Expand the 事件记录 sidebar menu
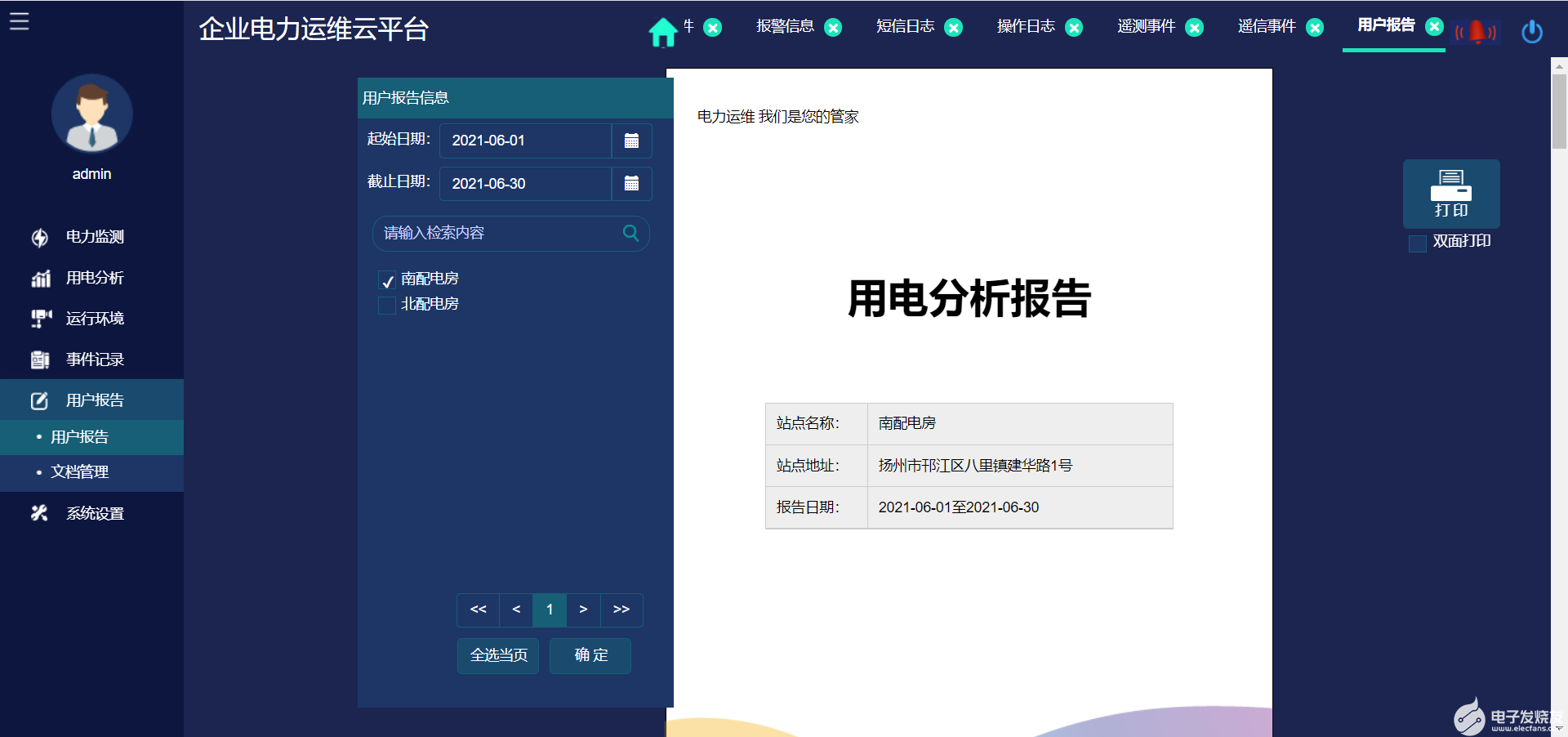This screenshot has width=1568, height=737. [91, 360]
